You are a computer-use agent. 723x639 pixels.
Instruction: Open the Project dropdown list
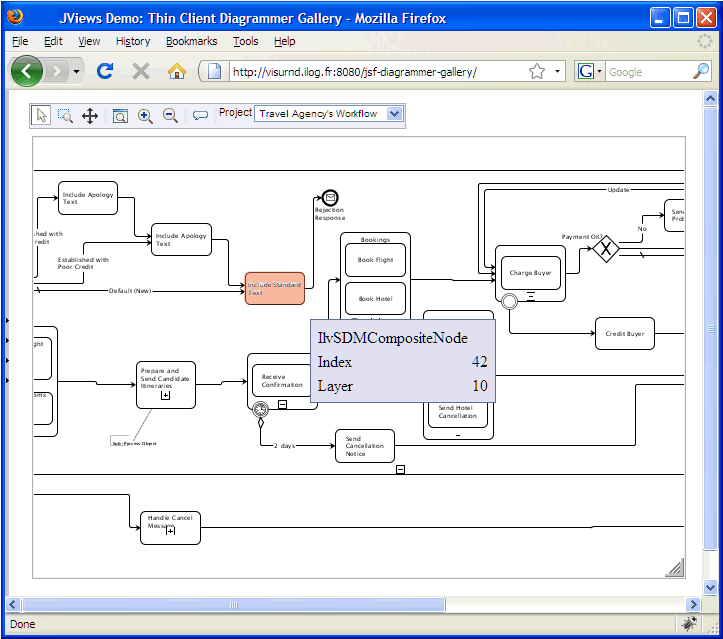(x=394, y=114)
